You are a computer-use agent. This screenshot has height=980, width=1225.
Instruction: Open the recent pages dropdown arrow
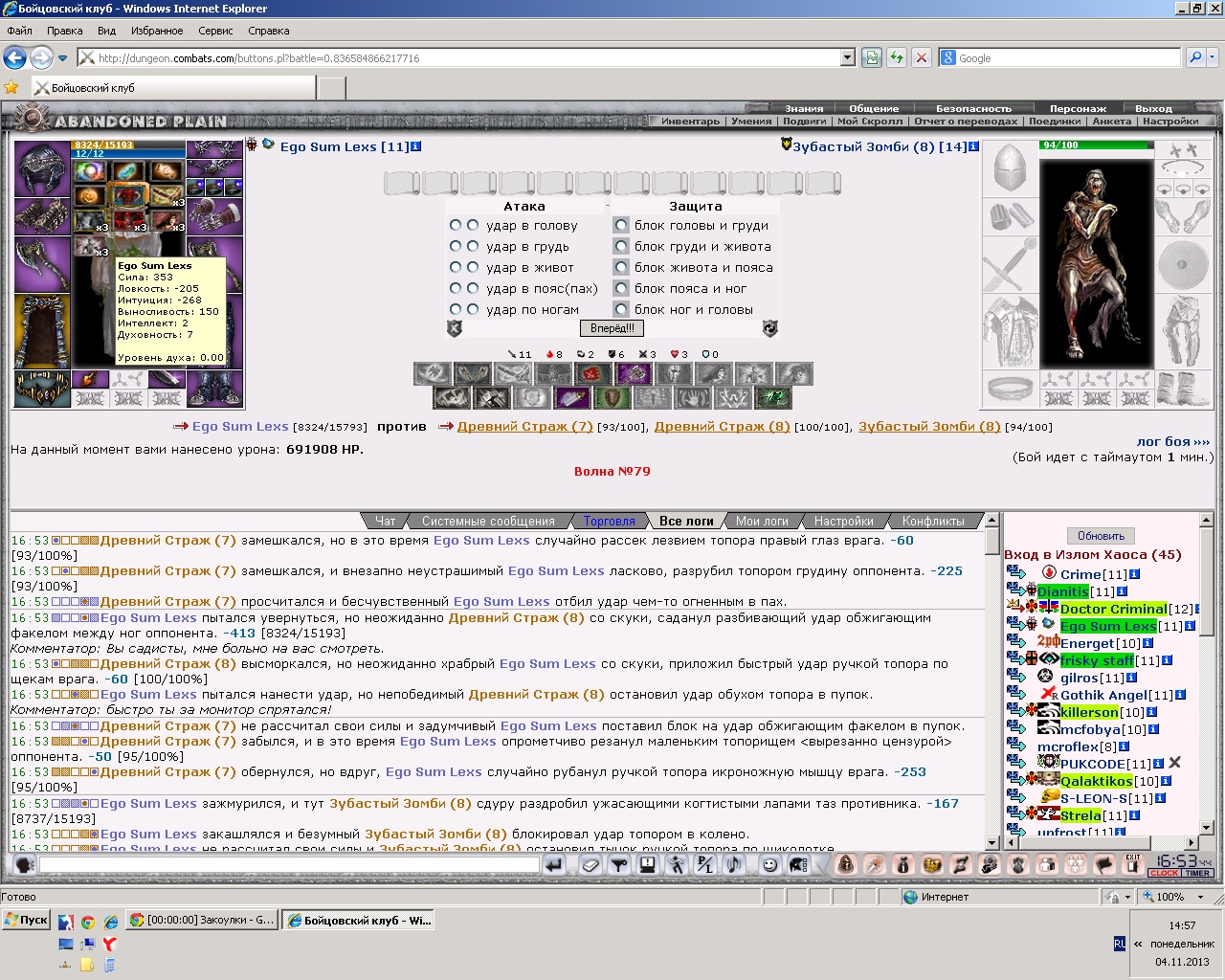[x=63, y=57]
